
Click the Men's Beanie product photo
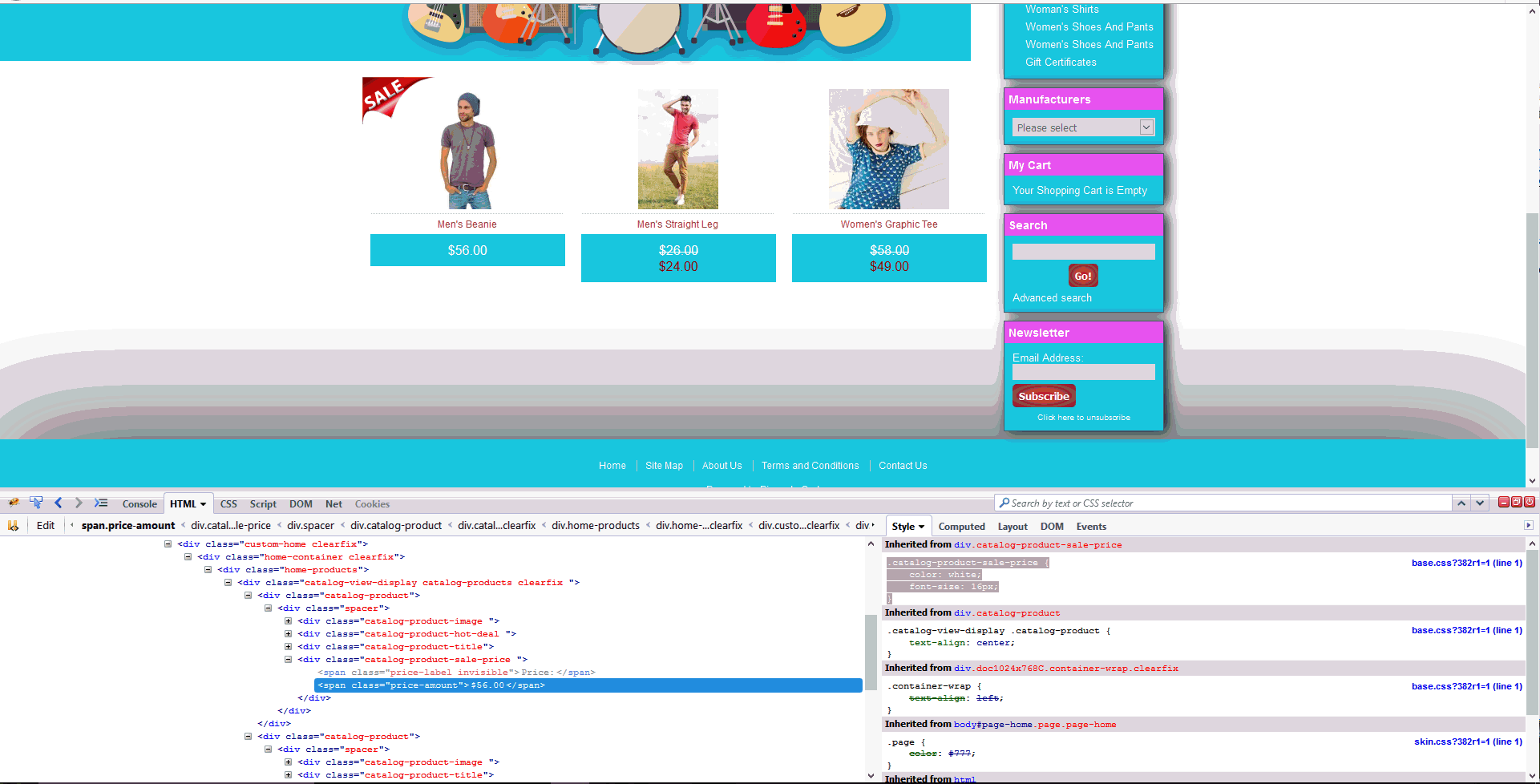[467, 149]
